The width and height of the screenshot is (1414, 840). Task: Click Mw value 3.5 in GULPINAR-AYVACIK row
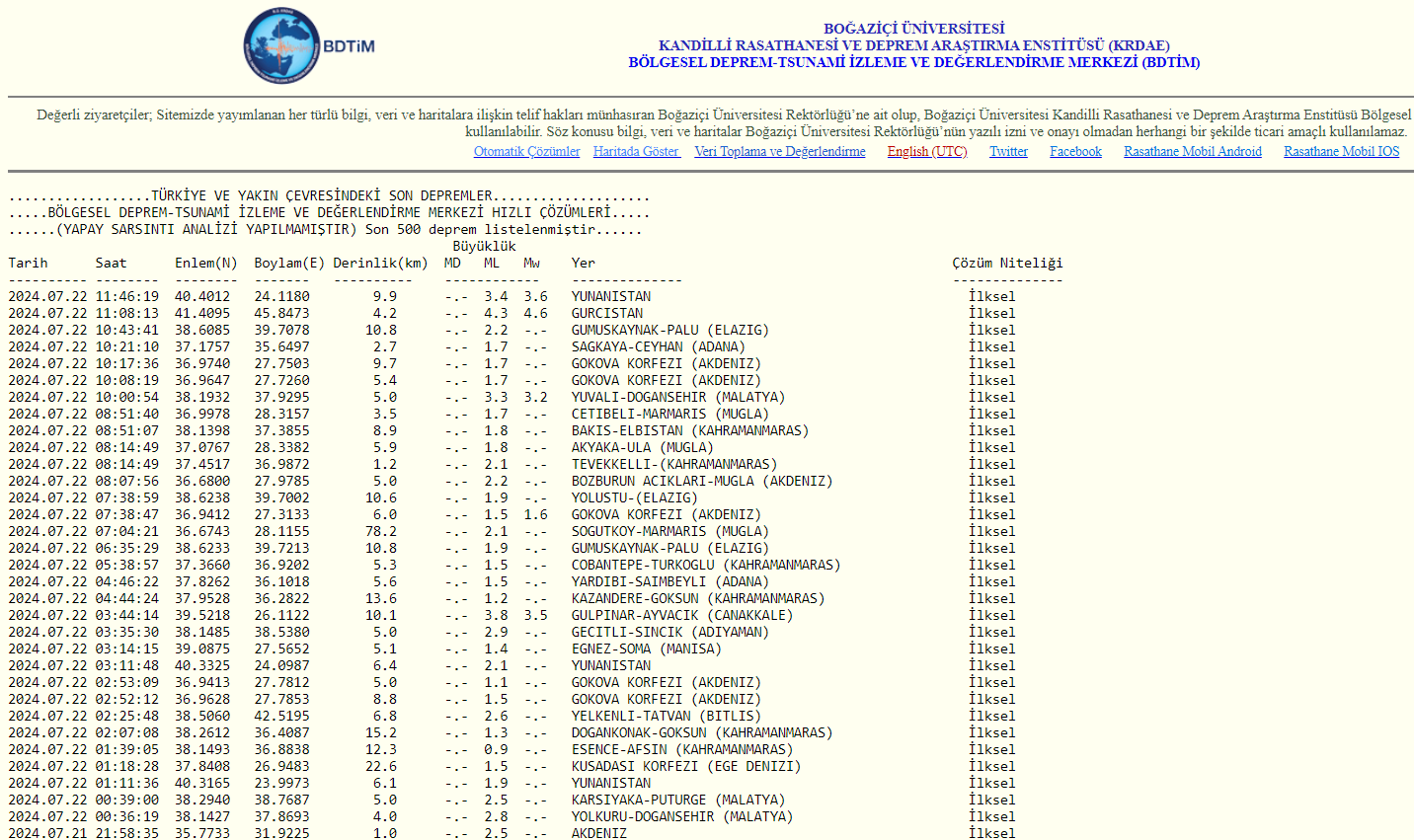[535, 615]
